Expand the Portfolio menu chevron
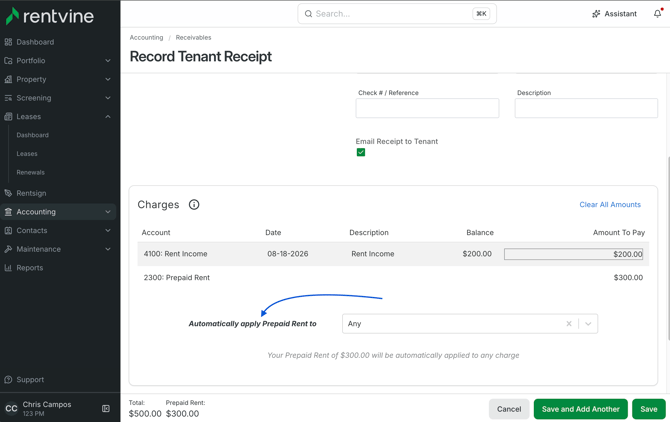670x422 pixels. 108,61
